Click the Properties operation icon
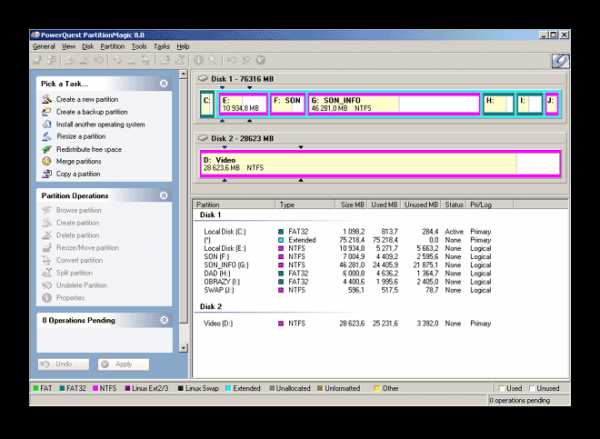The height and width of the screenshot is (439, 600). [47, 297]
